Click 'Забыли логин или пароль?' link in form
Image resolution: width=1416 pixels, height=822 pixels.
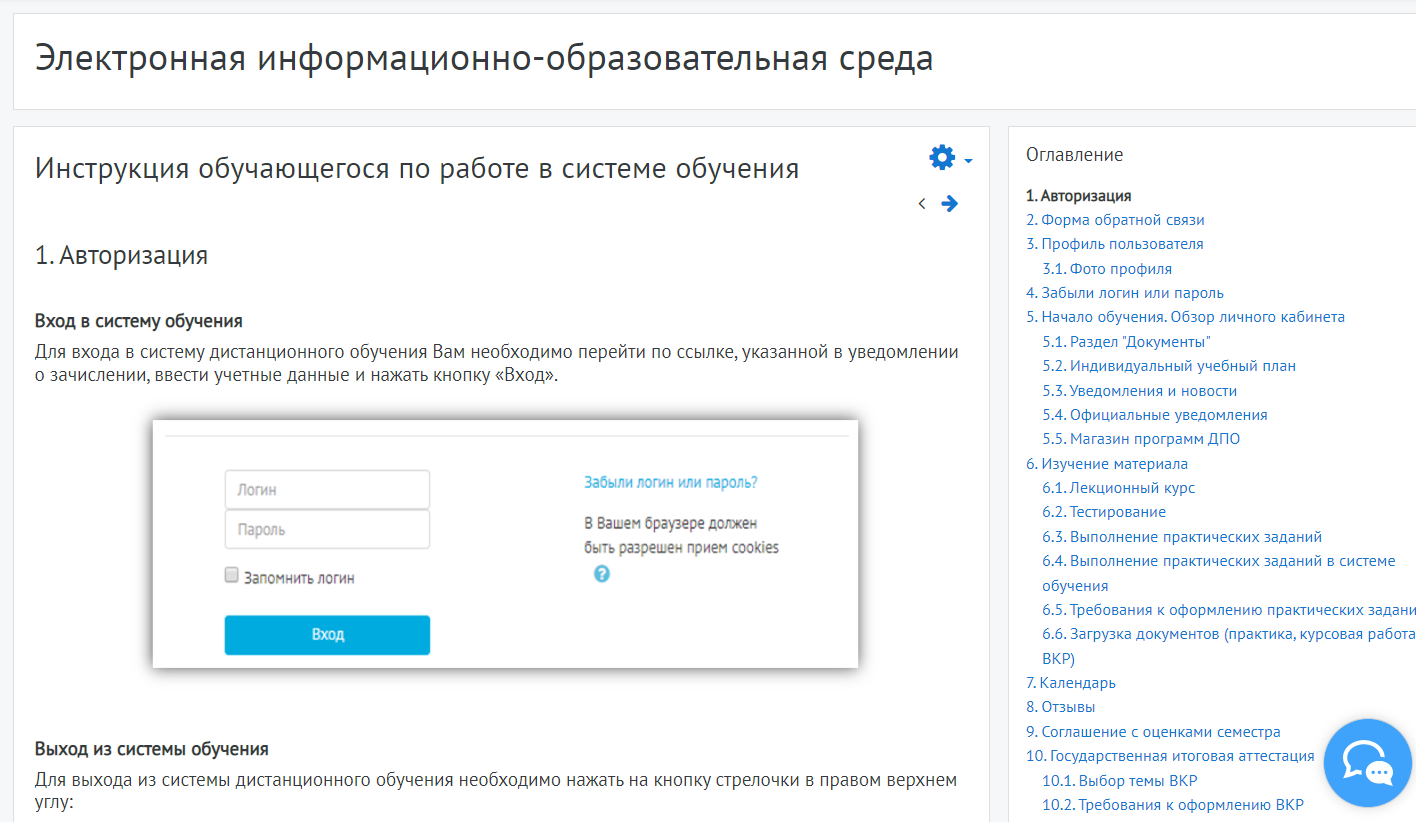pos(670,482)
